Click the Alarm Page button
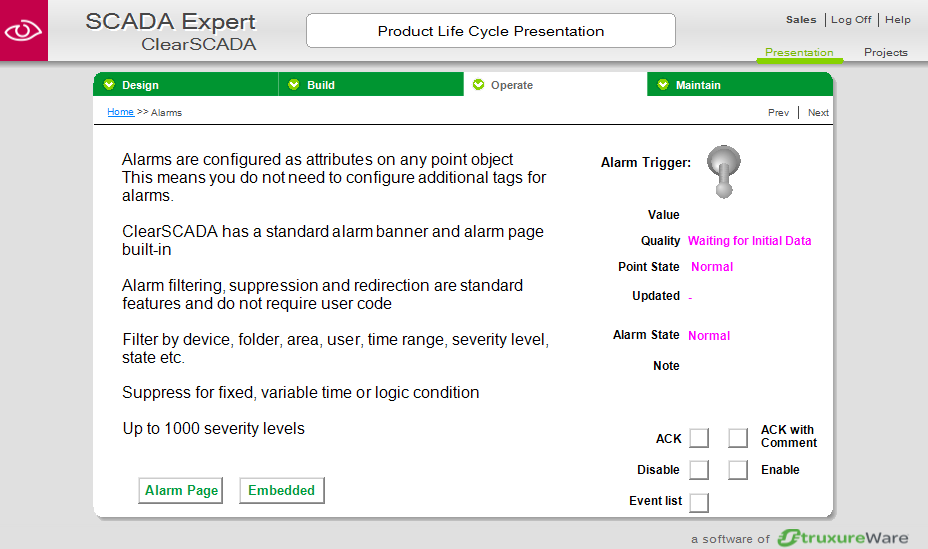This screenshot has height=549, width=928. (181, 490)
